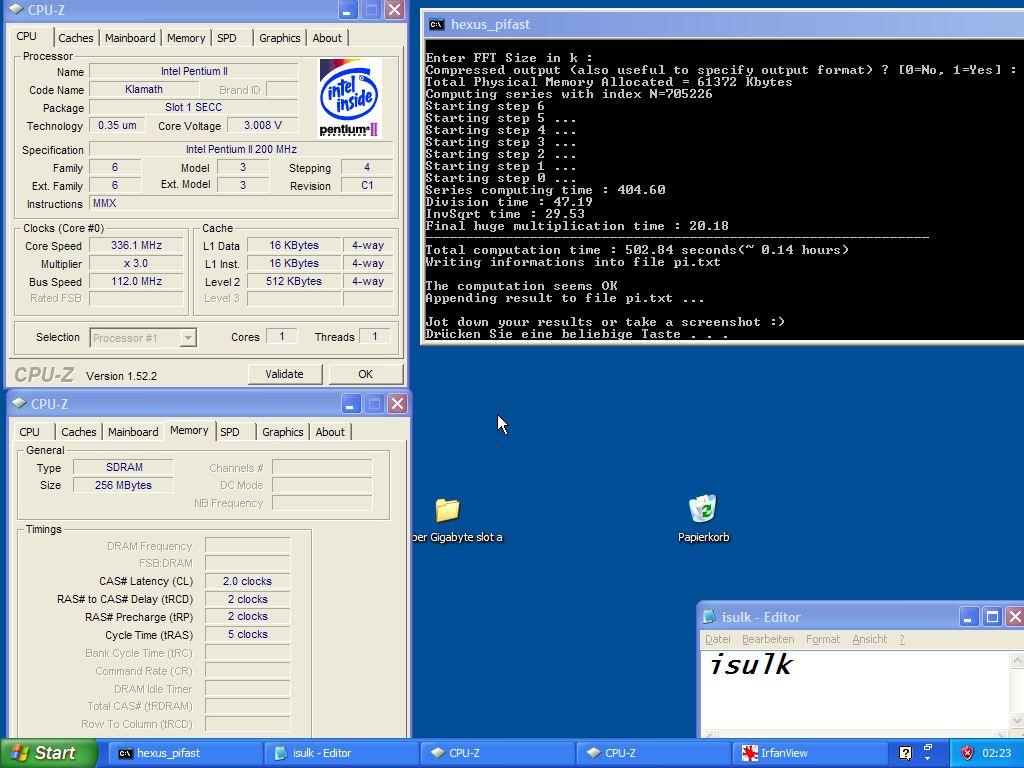The width and height of the screenshot is (1024, 768).
Task: Open About tab in top CPU-Z window
Action: (x=327, y=38)
